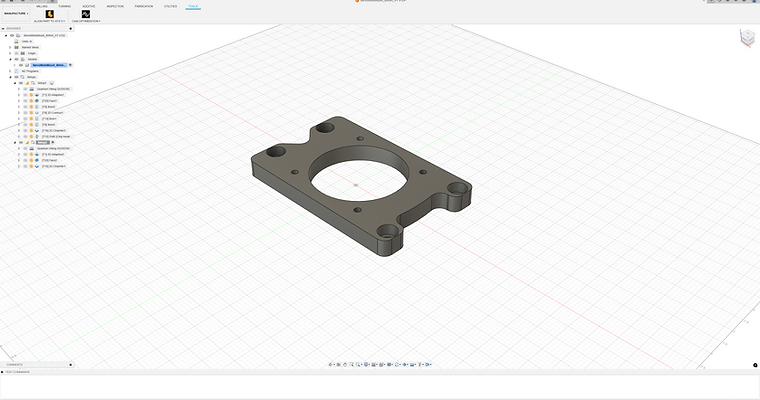The image size is (760, 400).
Task: Click the notification icon at viewport bottom-right
Action: pyautogui.click(x=755, y=365)
